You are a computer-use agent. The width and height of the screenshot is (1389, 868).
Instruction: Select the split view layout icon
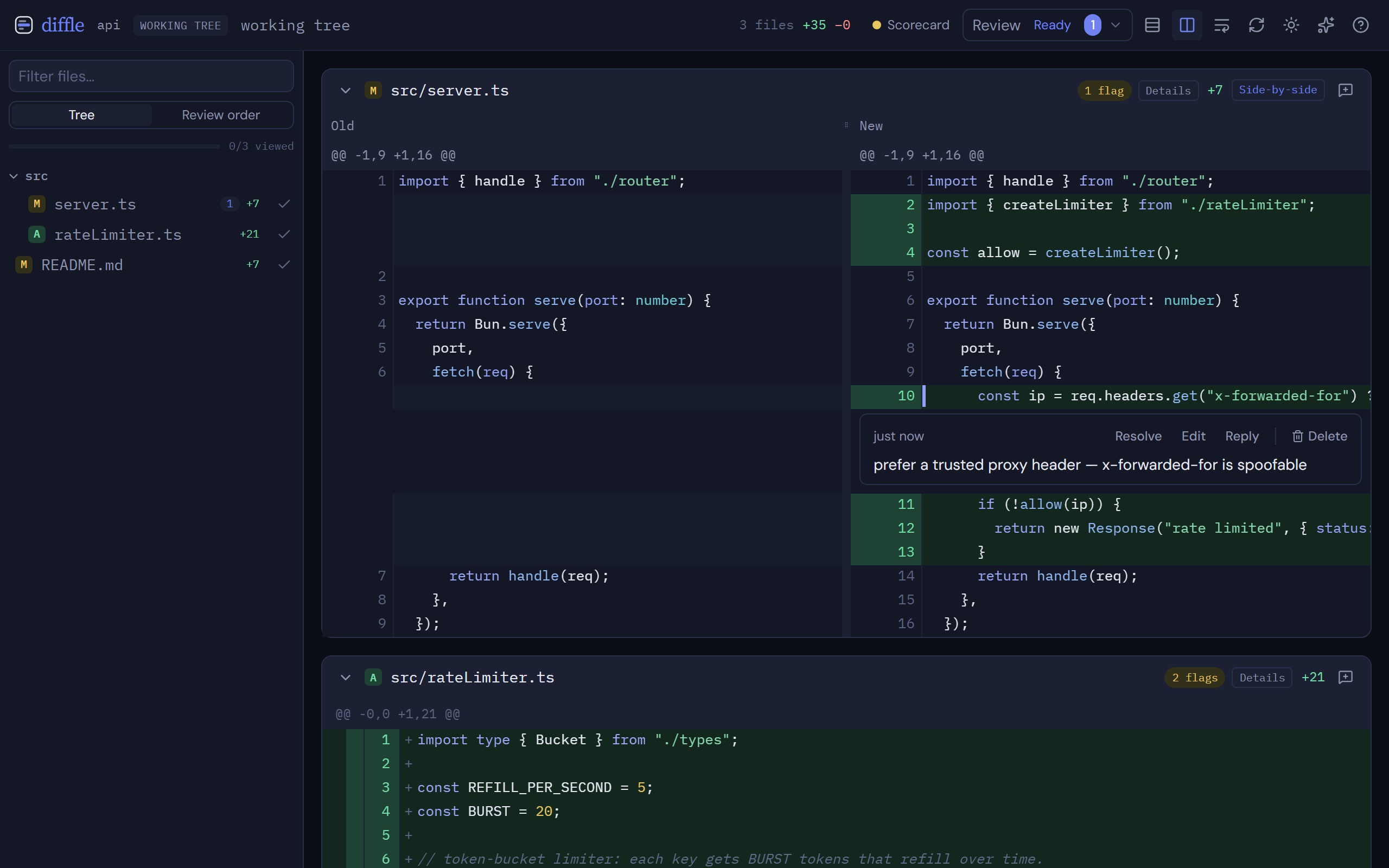(x=1187, y=25)
